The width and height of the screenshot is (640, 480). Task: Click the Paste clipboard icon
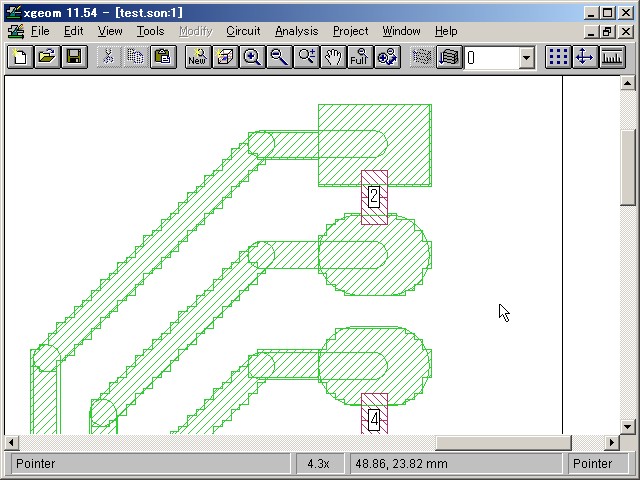[x=163, y=57]
